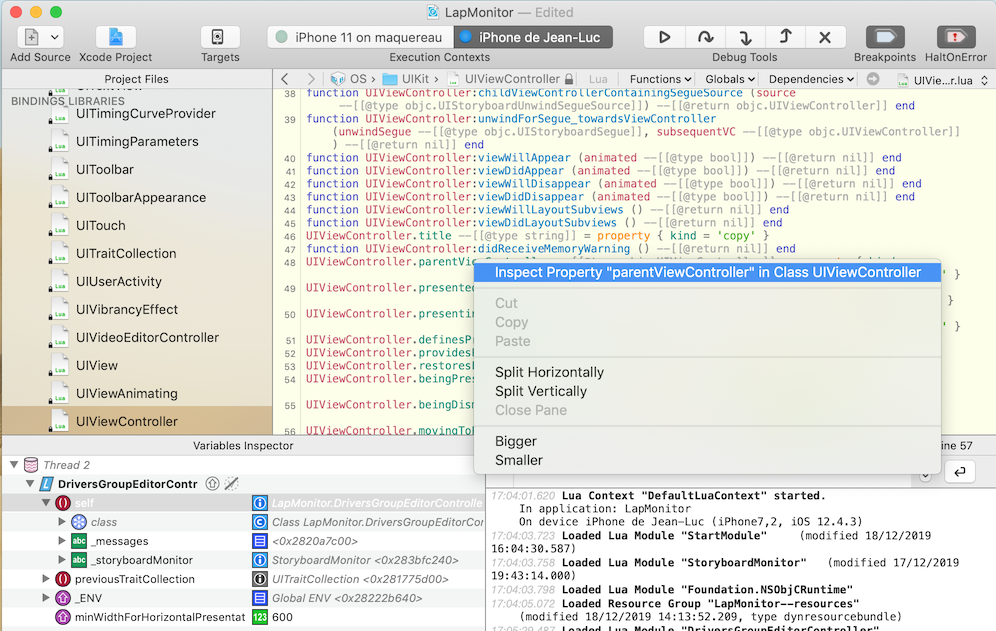Screen dimensions: 996x631
Task: Open the Dependencies dropdown
Action: click(812, 79)
